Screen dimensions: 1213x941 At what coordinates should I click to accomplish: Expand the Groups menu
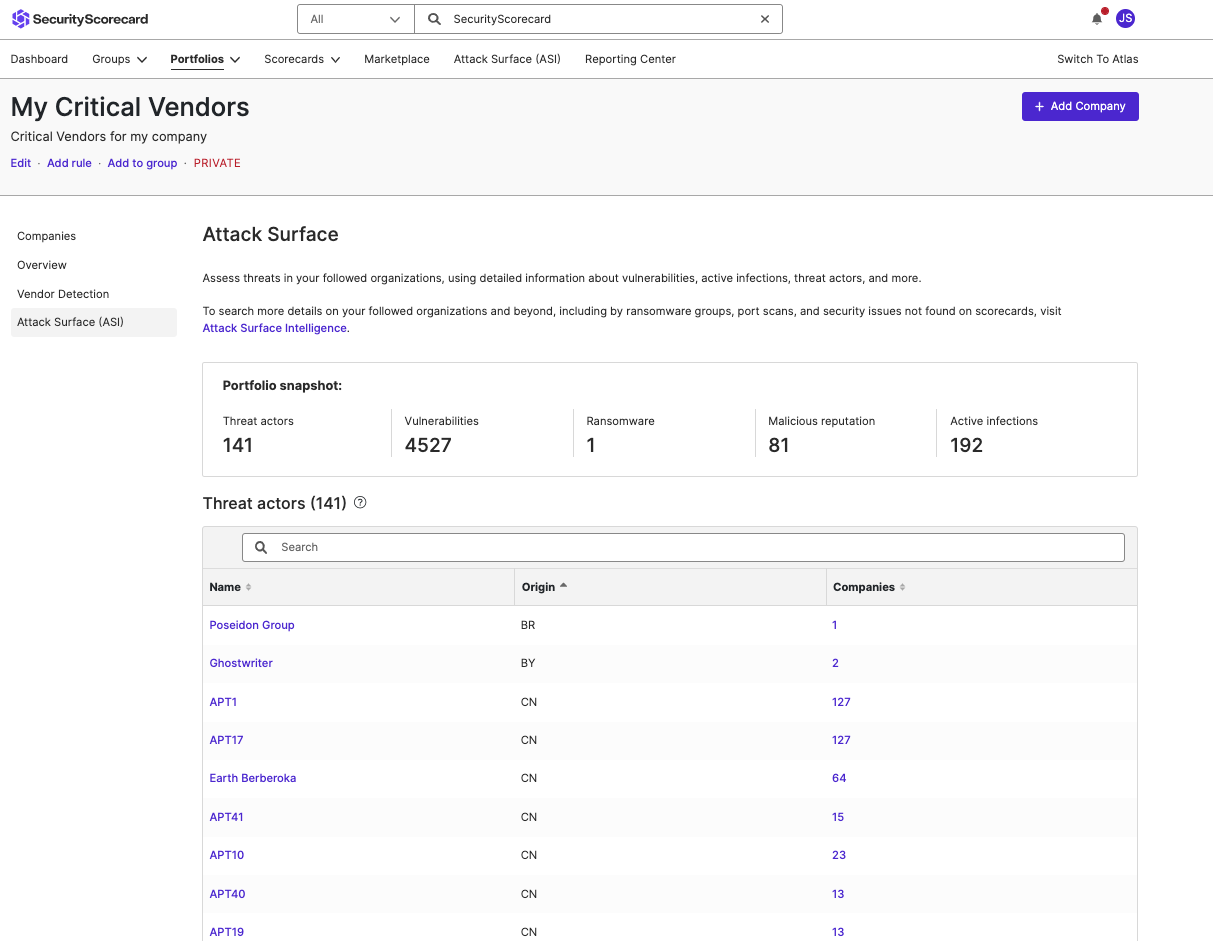(120, 59)
